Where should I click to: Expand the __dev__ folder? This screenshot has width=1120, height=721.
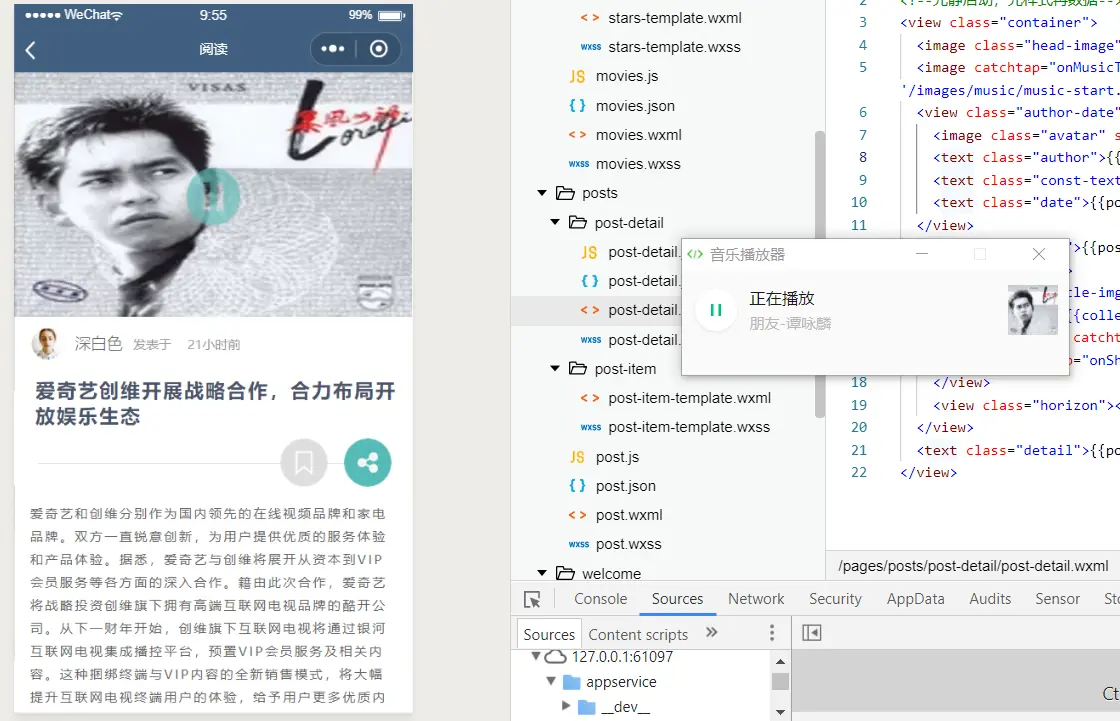(x=566, y=706)
